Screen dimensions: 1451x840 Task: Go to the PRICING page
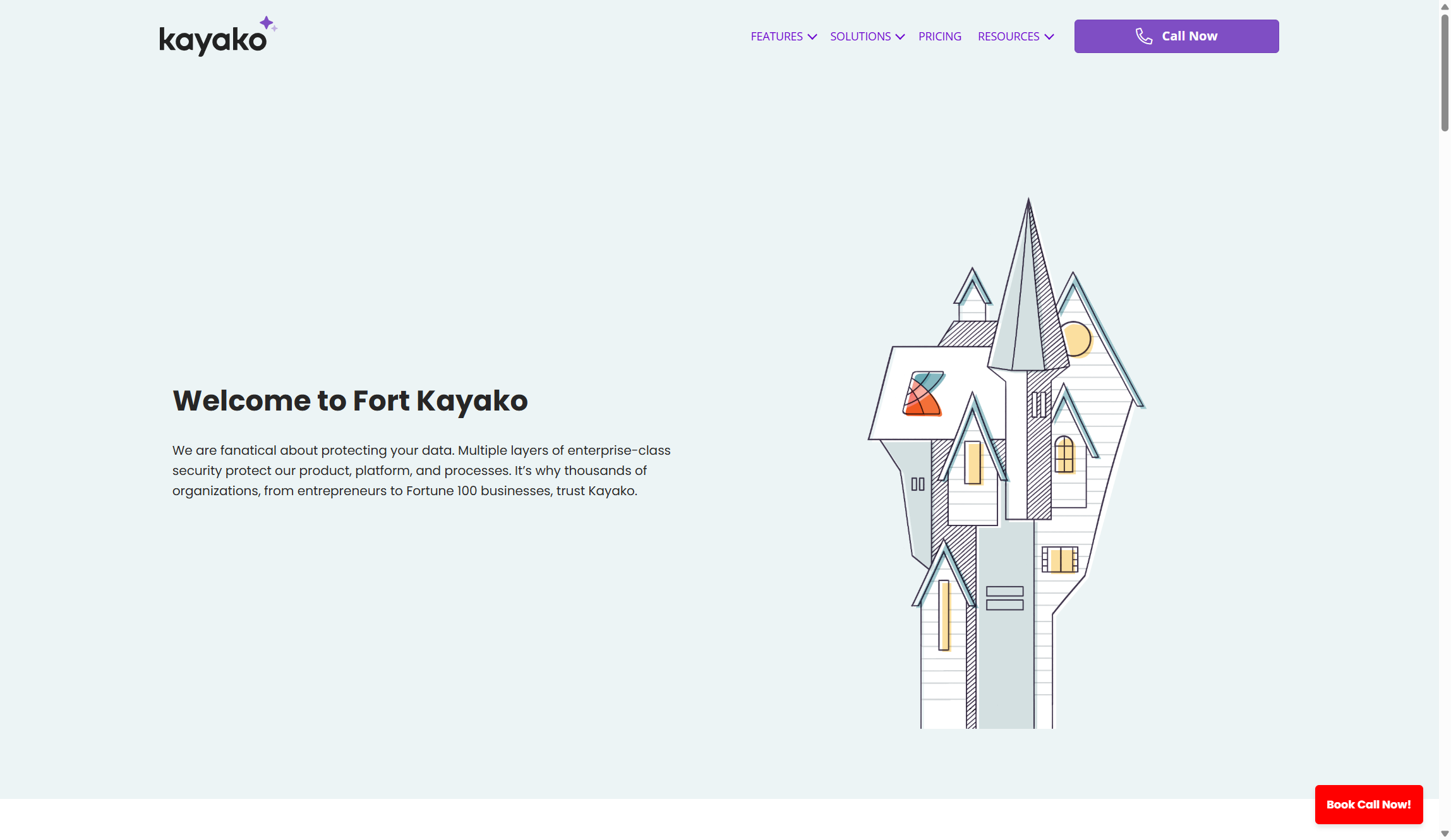(x=940, y=37)
